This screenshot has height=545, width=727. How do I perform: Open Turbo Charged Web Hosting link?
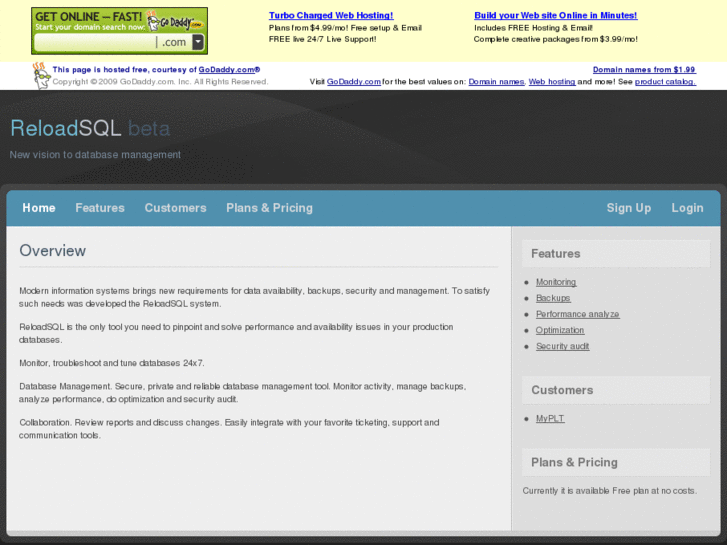click(331, 15)
